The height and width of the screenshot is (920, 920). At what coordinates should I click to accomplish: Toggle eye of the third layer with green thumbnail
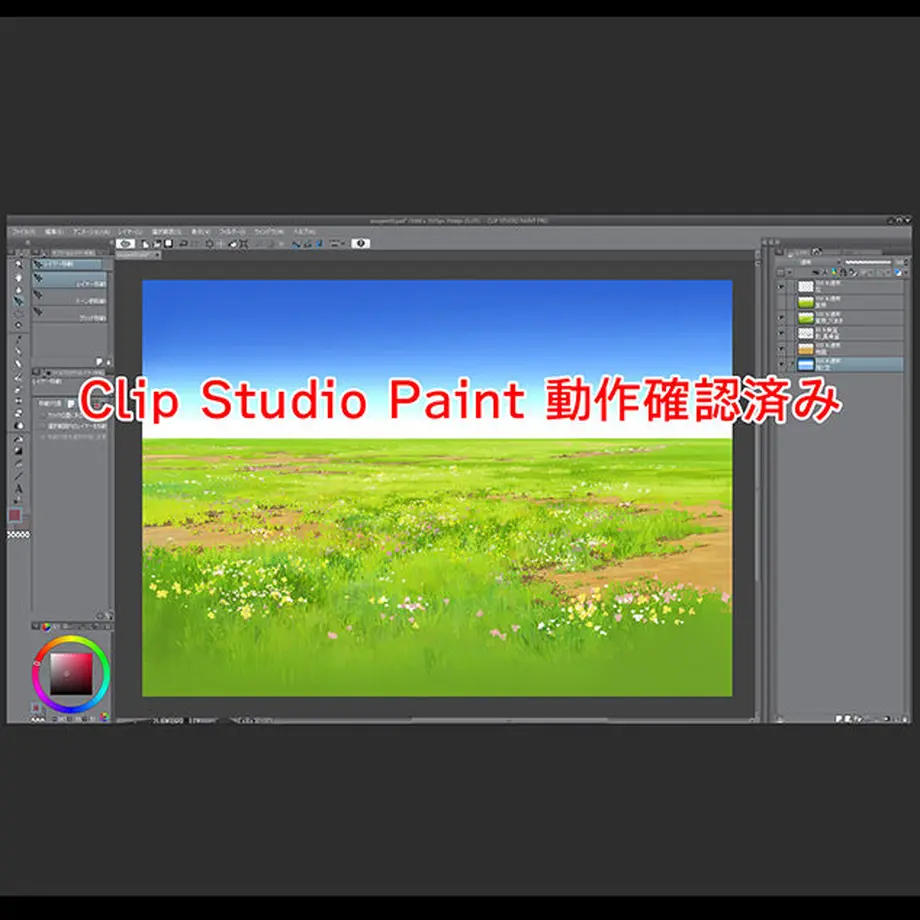click(781, 318)
